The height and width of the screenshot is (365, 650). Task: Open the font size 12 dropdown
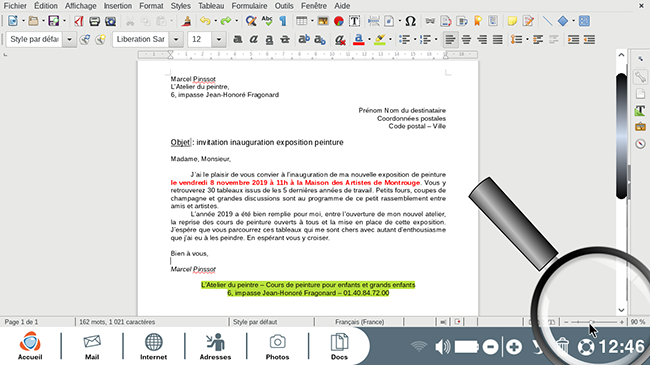pyautogui.click(x=218, y=39)
